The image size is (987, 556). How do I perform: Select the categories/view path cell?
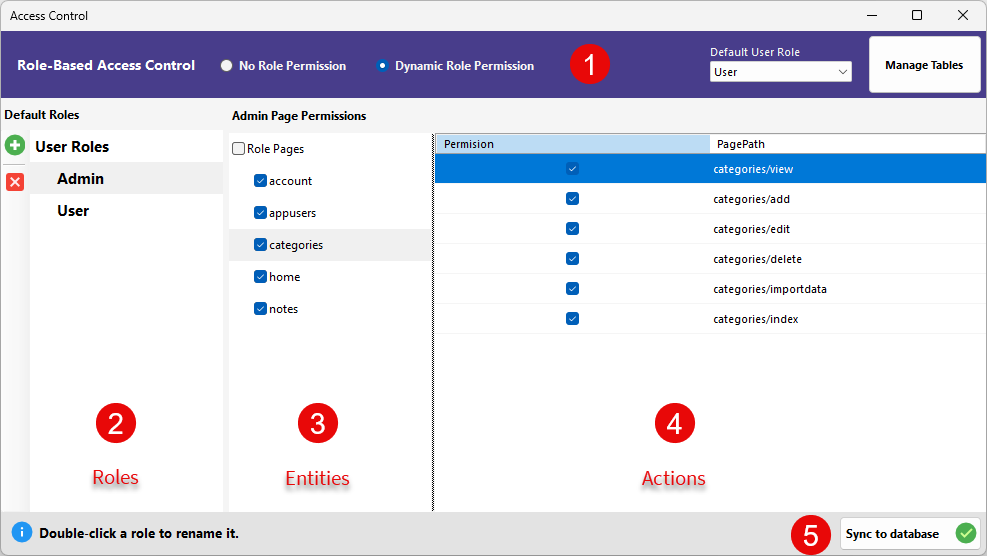tap(847, 169)
